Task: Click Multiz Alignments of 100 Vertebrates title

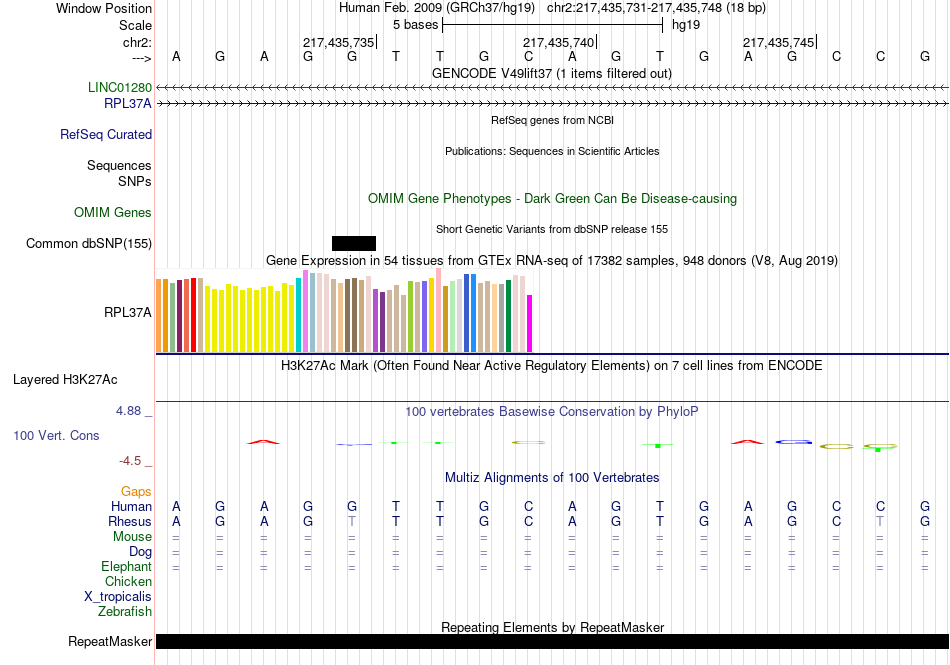Action: point(552,477)
